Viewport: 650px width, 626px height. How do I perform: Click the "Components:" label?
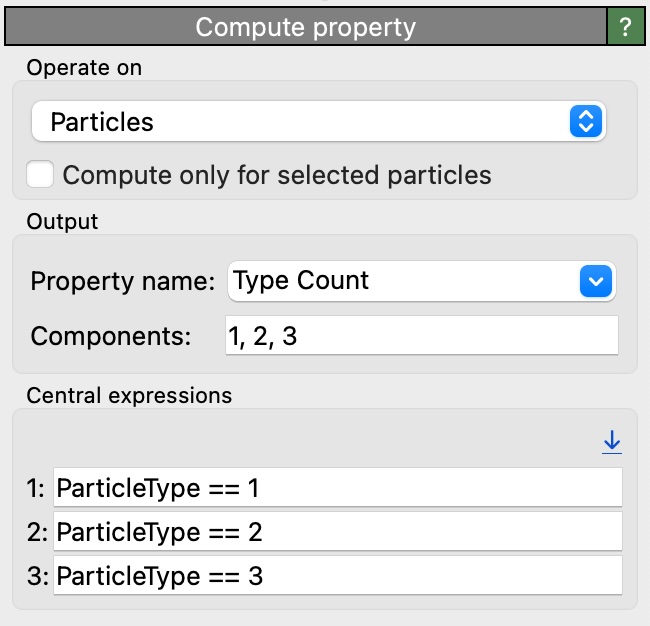[110, 336]
